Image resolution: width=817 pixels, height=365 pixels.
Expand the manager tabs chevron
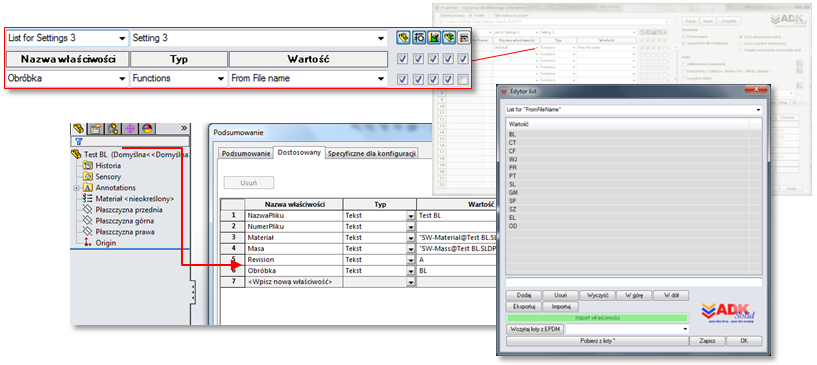[183, 128]
